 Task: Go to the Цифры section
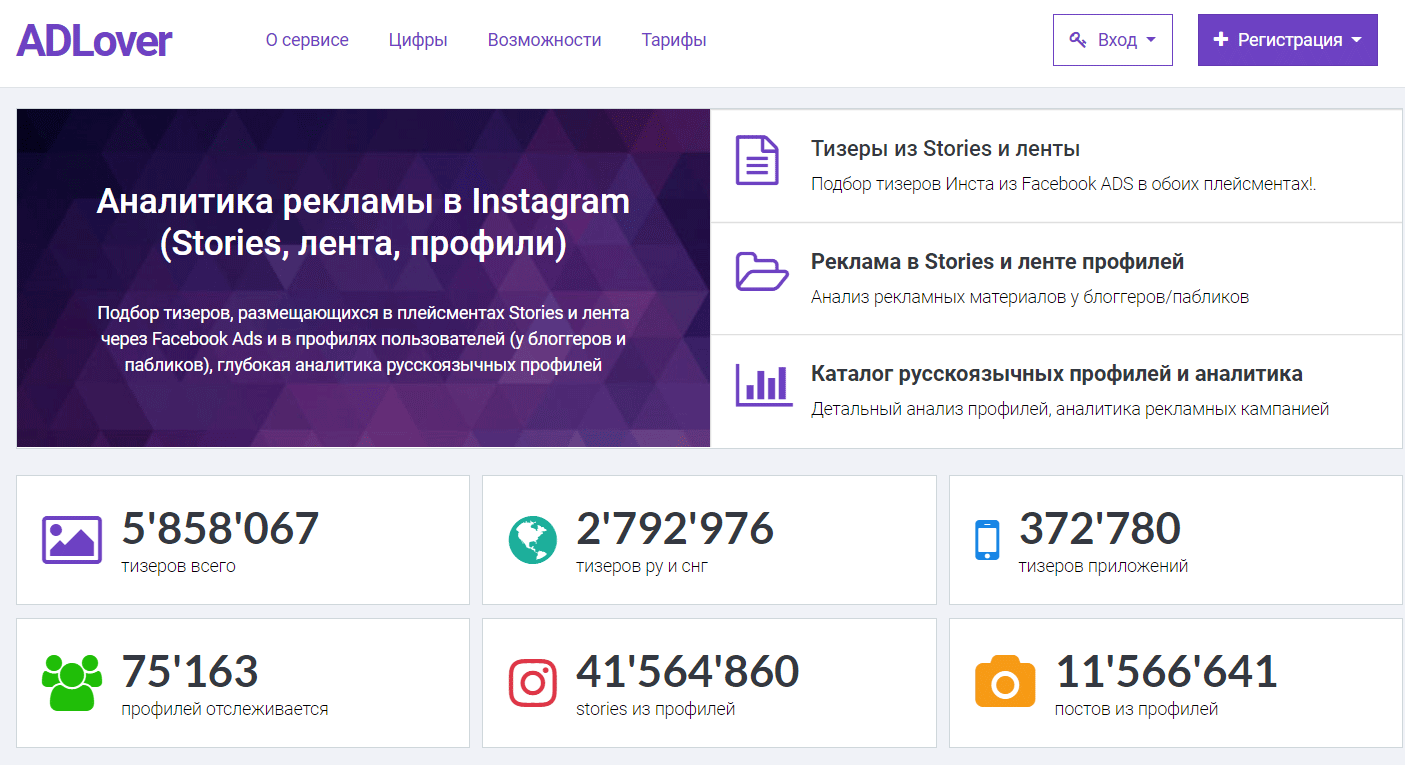tap(418, 40)
